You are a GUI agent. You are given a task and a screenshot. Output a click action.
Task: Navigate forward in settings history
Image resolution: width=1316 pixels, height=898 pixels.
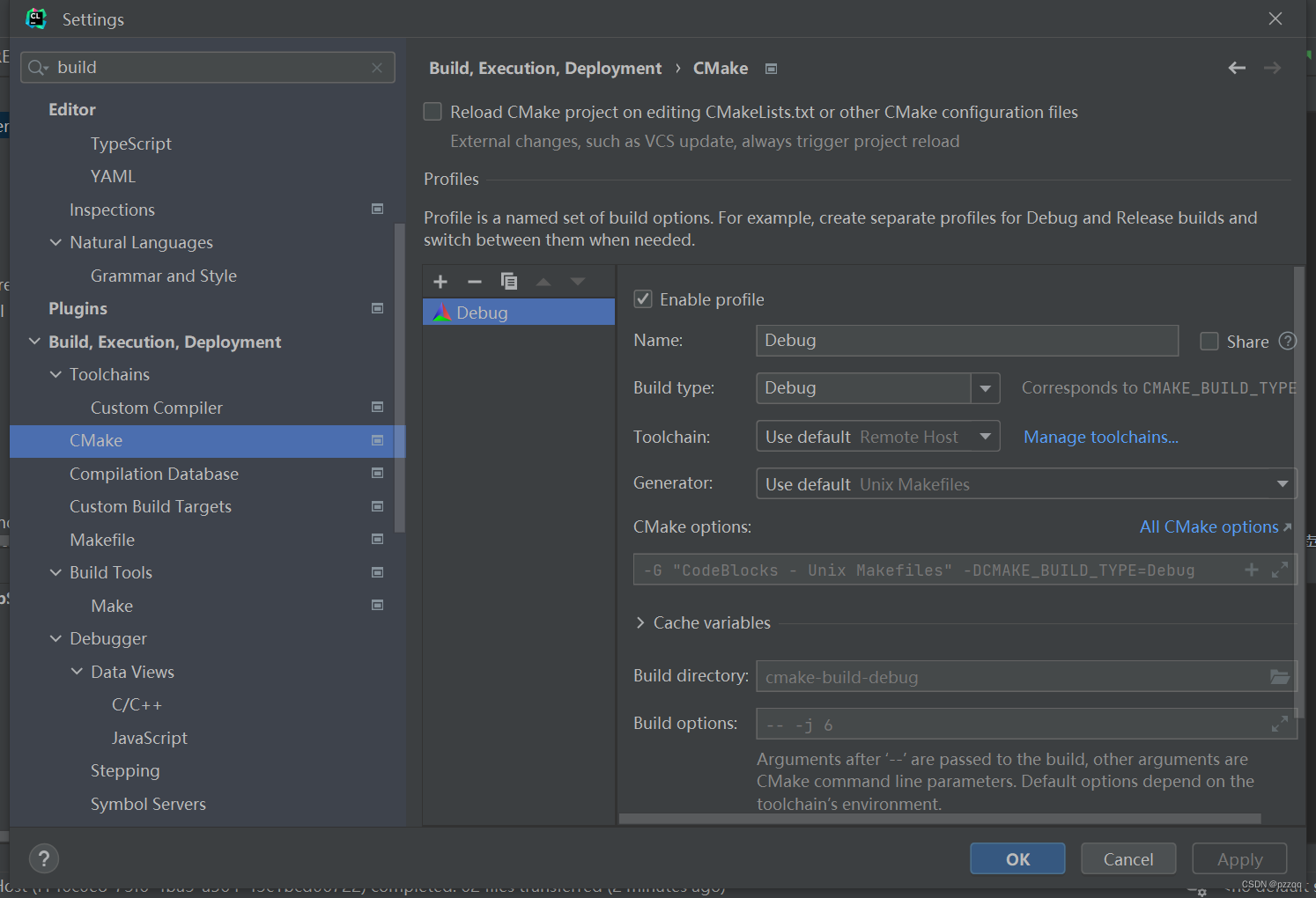click(1272, 68)
